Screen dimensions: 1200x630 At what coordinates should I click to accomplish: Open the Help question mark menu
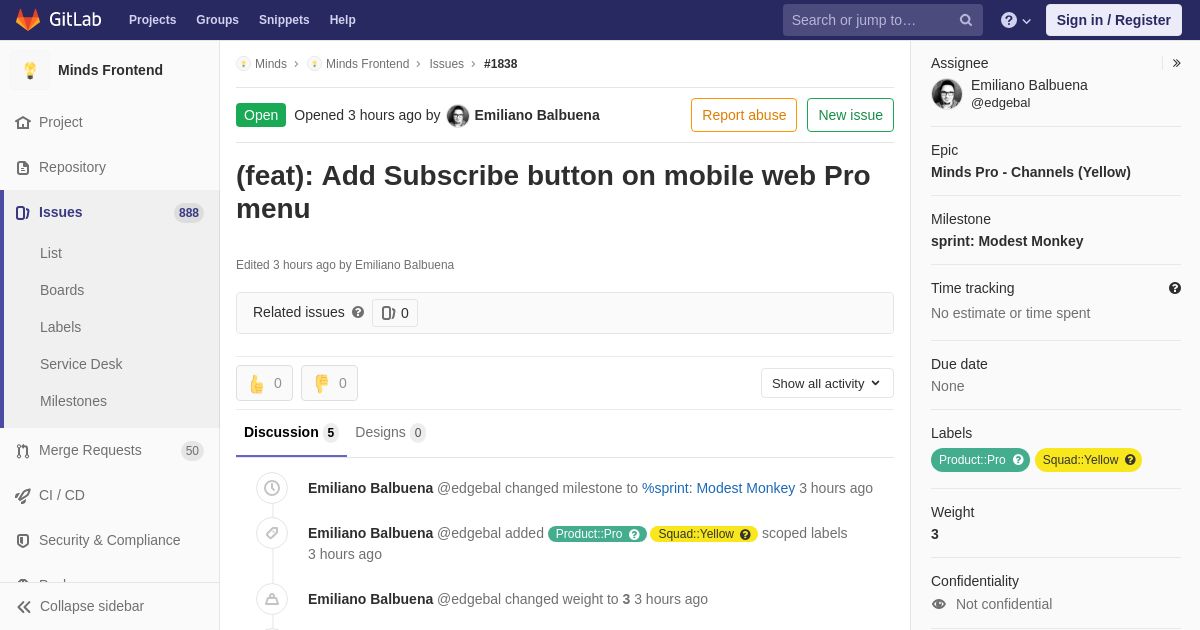[x=1015, y=20]
